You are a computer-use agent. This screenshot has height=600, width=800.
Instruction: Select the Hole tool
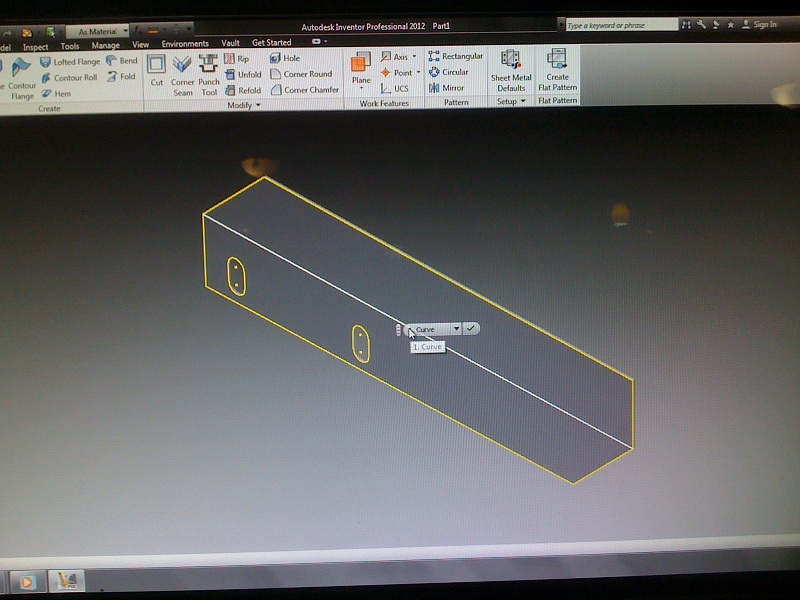coord(285,58)
